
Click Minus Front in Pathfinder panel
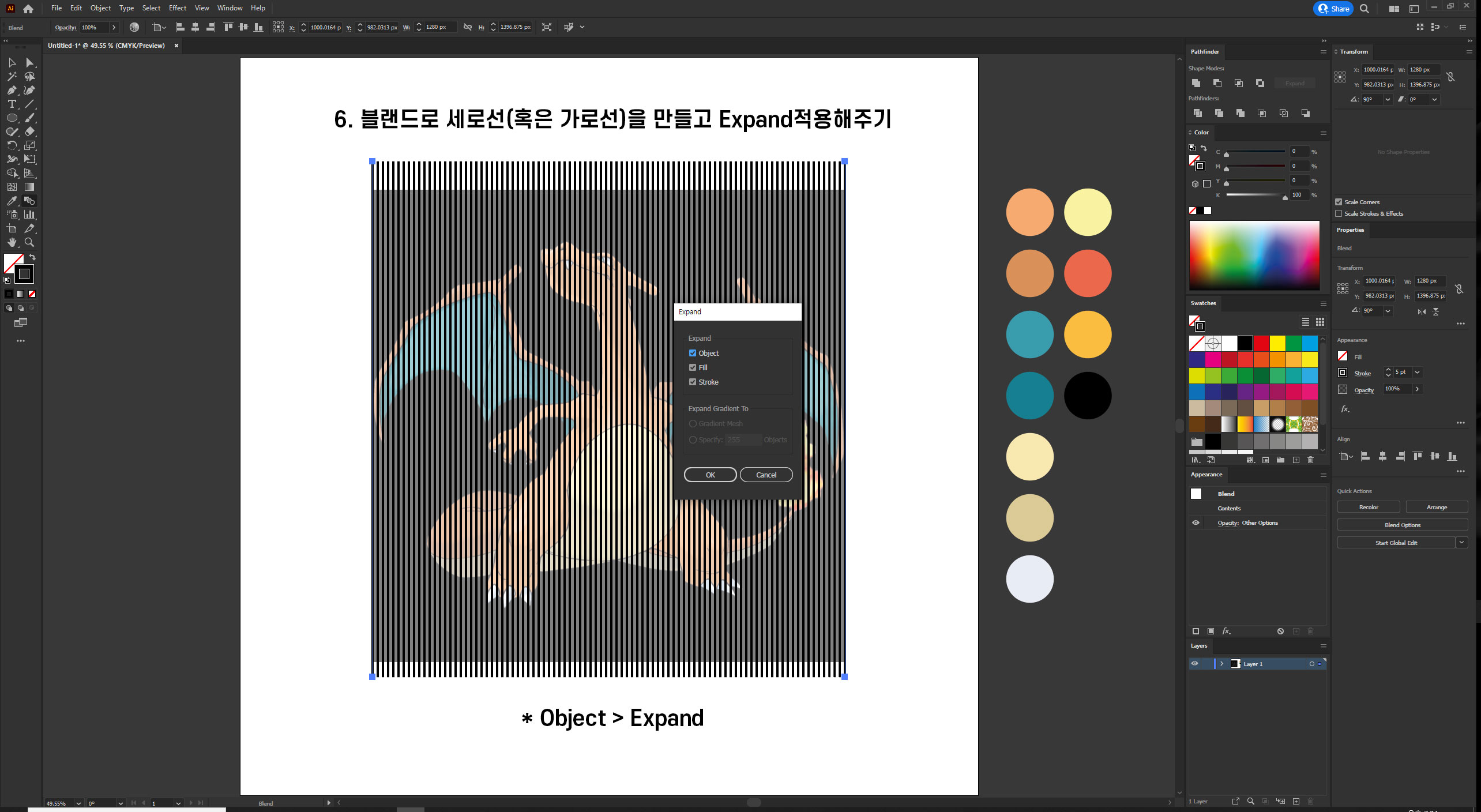tap(1217, 83)
